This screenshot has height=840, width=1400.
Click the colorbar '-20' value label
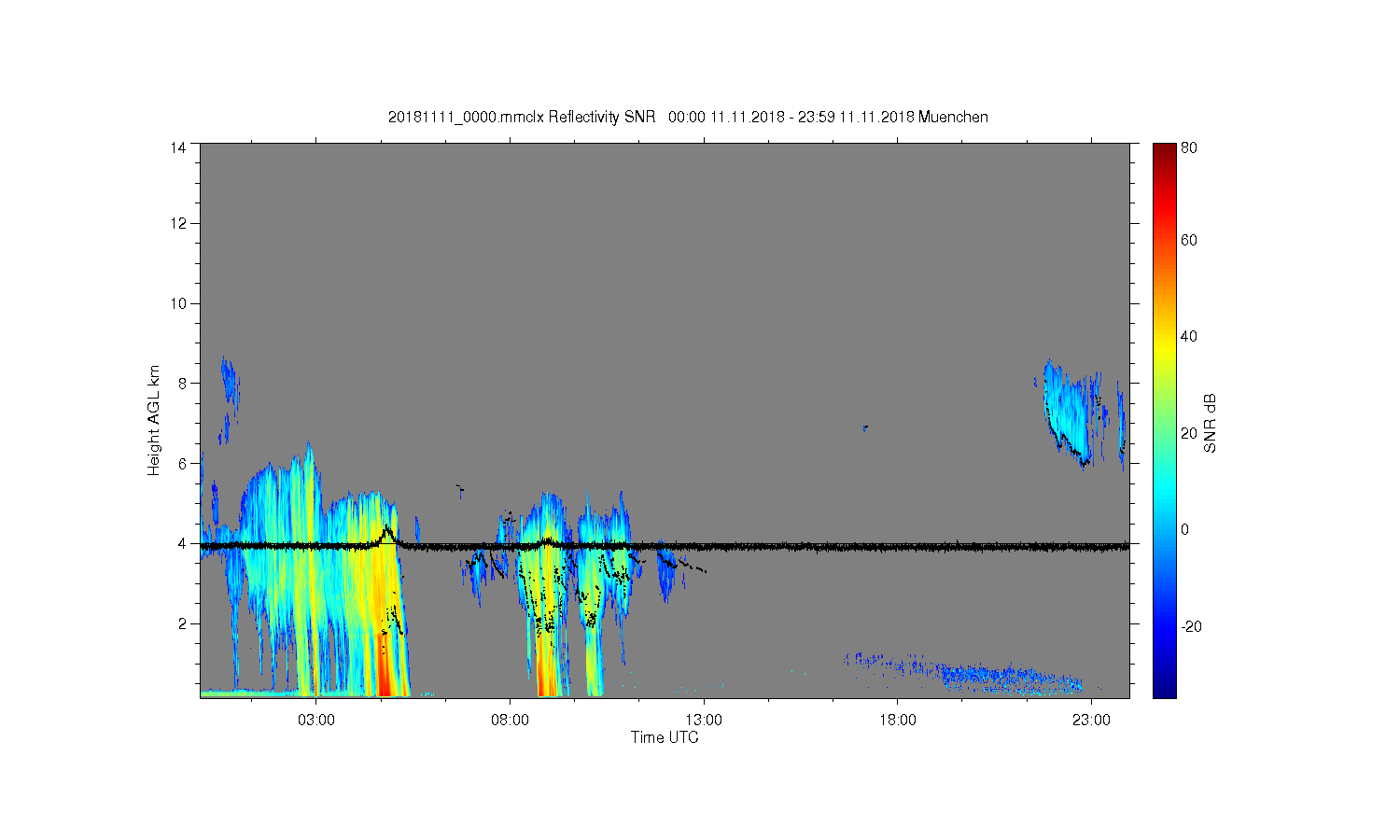coord(1191,626)
